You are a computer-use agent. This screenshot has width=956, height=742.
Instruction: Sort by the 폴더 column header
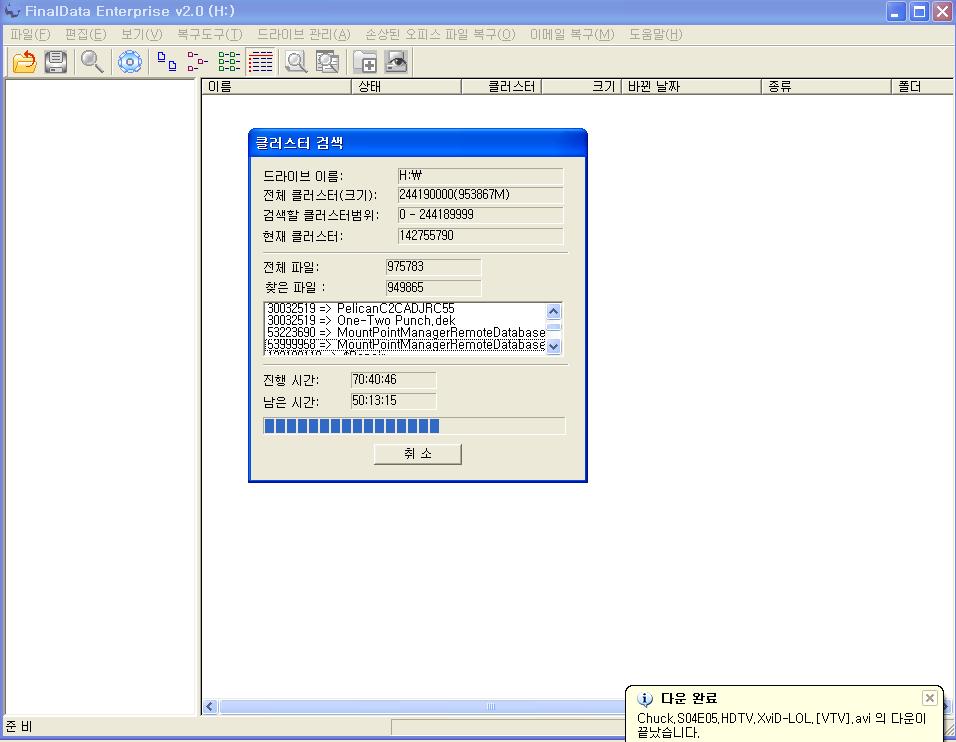(x=923, y=87)
